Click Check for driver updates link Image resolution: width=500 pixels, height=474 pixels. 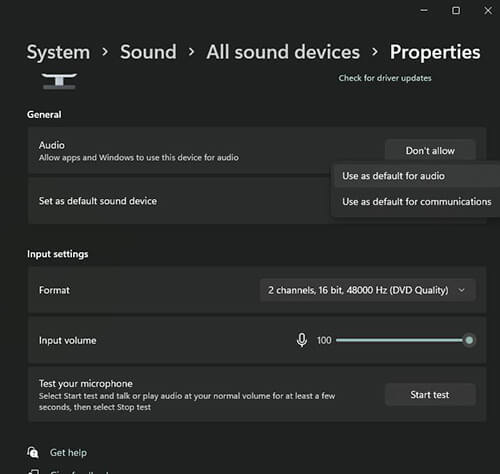click(x=385, y=78)
